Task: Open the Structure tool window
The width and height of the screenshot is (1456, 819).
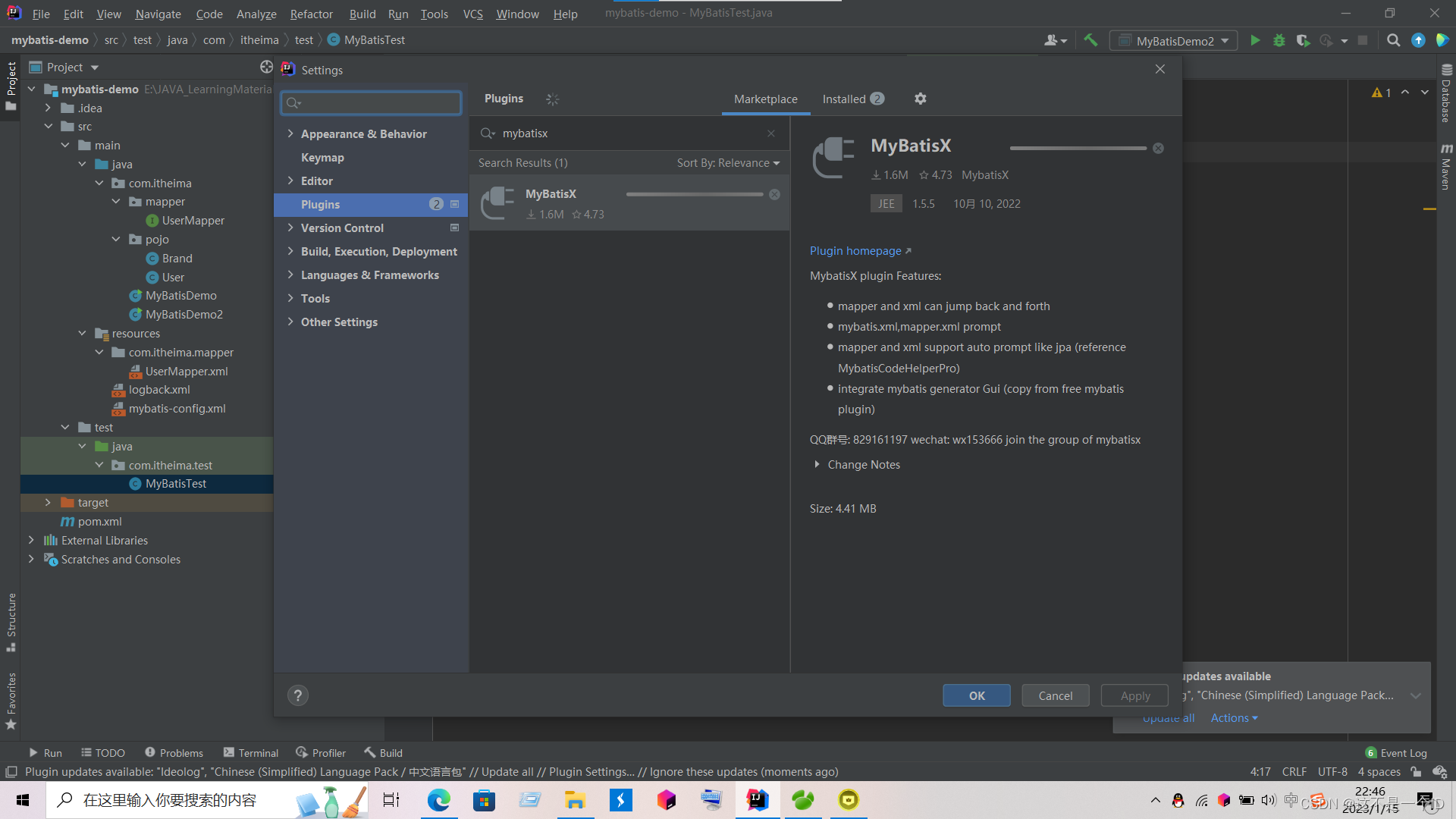Action: pos(11,622)
